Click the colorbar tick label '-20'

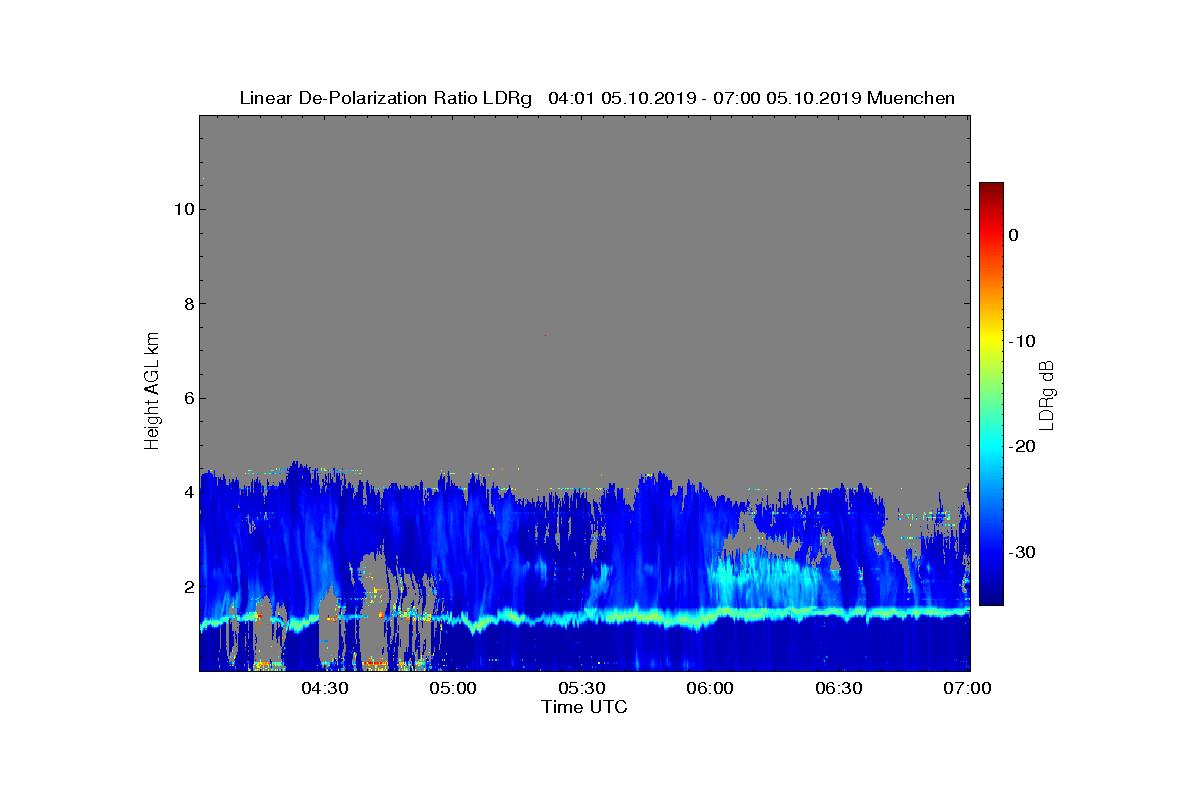point(1022,447)
